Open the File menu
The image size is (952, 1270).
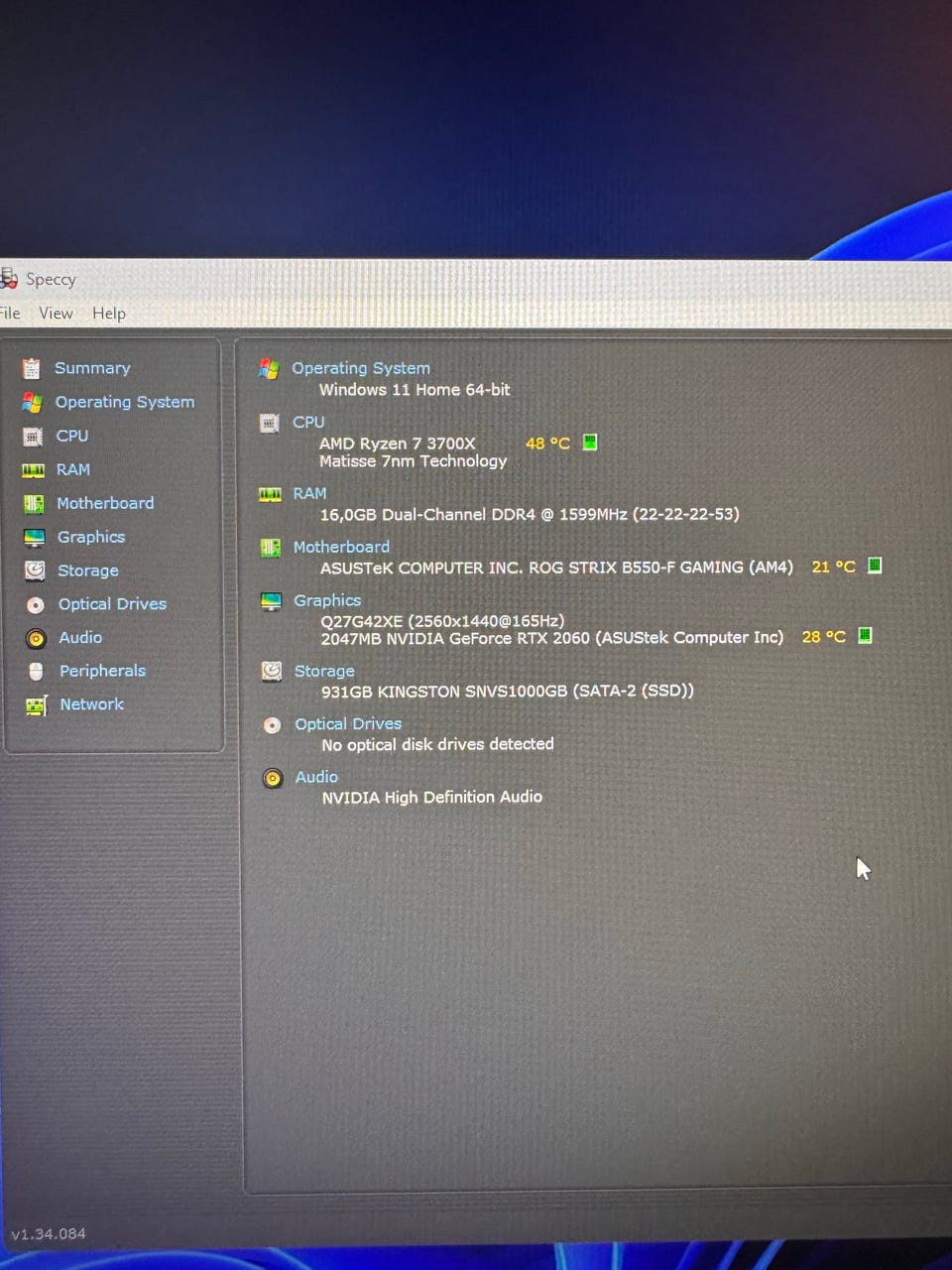click(x=10, y=314)
